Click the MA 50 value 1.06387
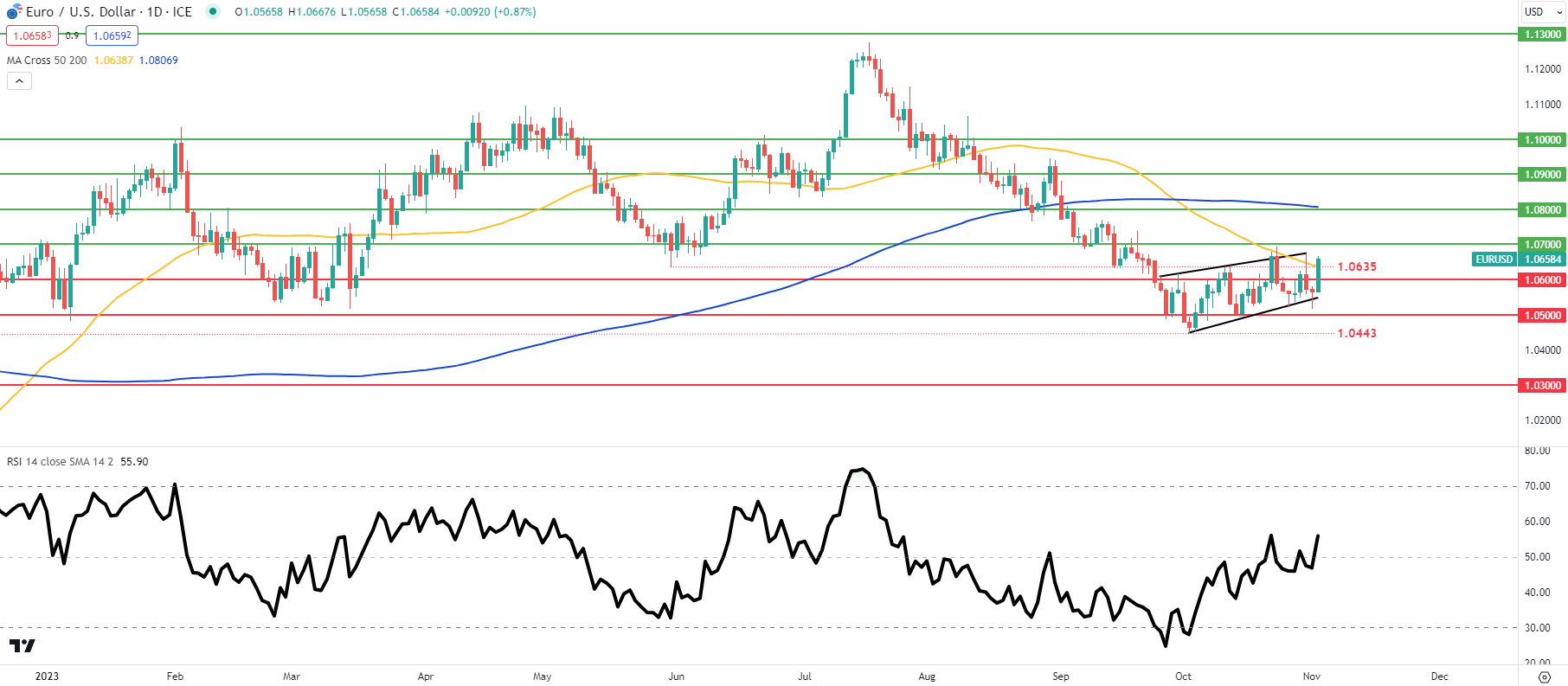The height and width of the screenshot is (686, 1568). coord(113,60)
